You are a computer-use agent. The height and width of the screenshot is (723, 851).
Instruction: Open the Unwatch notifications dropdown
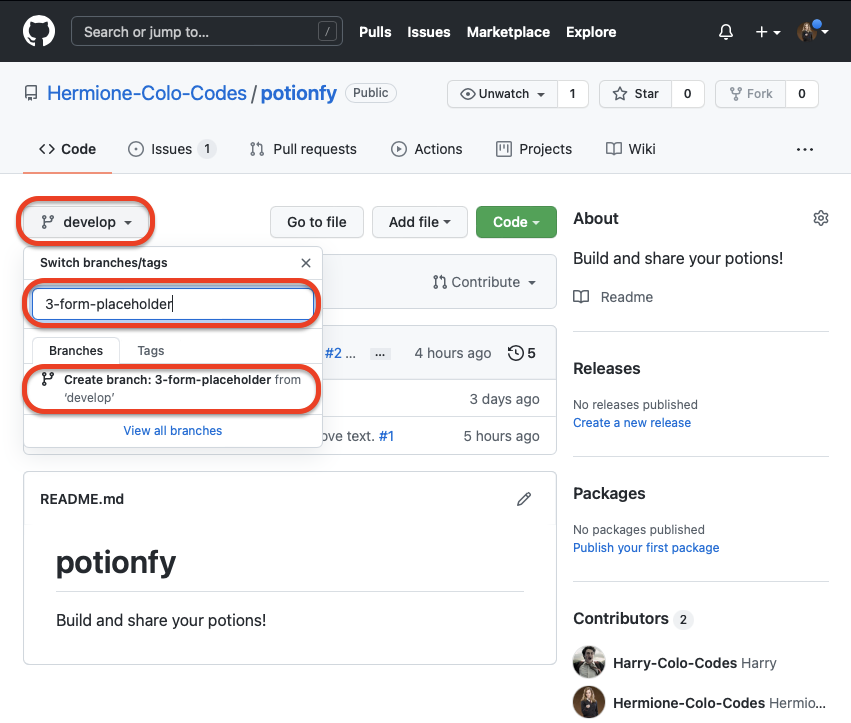(x=502, y=94)
